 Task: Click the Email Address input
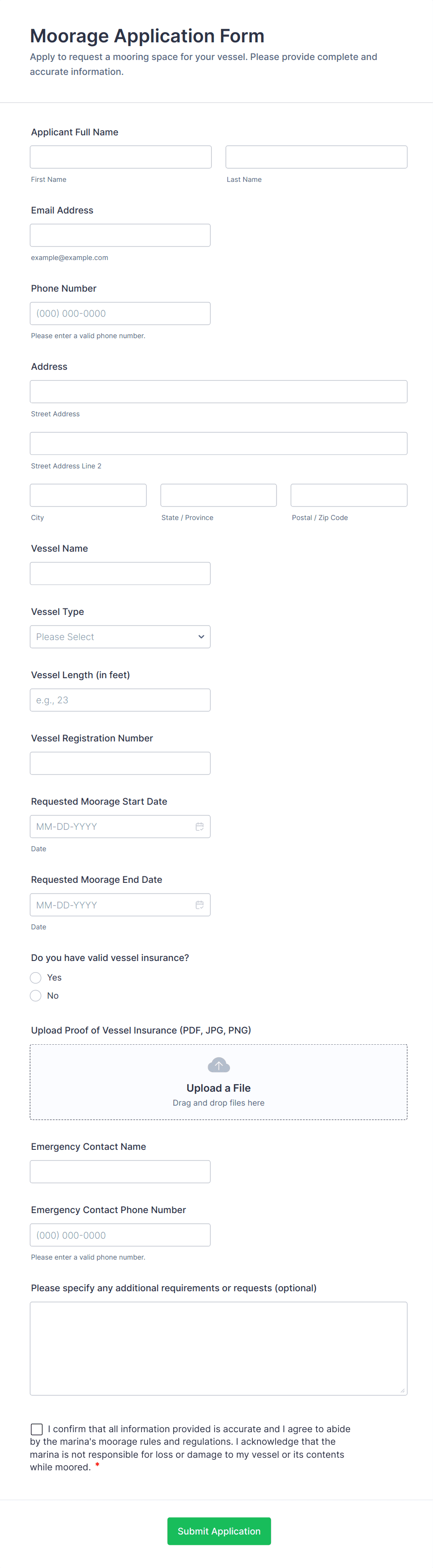(x=120, y=235)
